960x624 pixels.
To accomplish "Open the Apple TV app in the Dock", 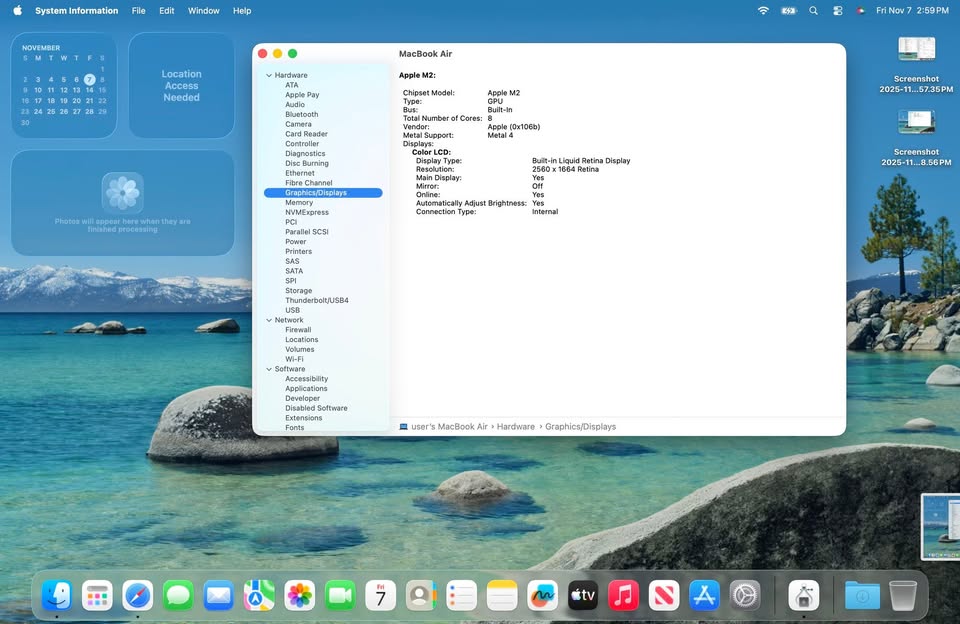I will pos(582,594).
